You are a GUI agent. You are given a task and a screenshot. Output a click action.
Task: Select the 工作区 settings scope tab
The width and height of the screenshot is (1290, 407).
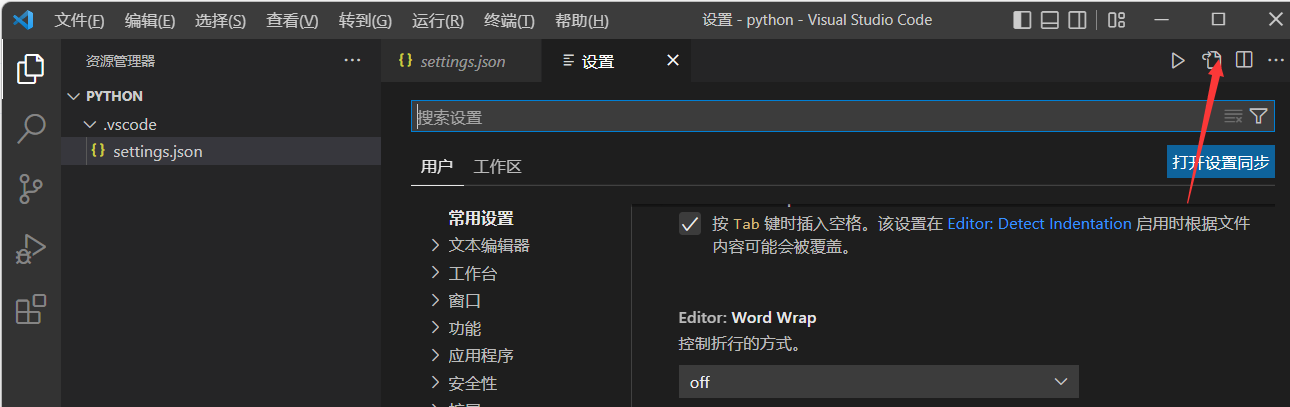coord(498,167)
